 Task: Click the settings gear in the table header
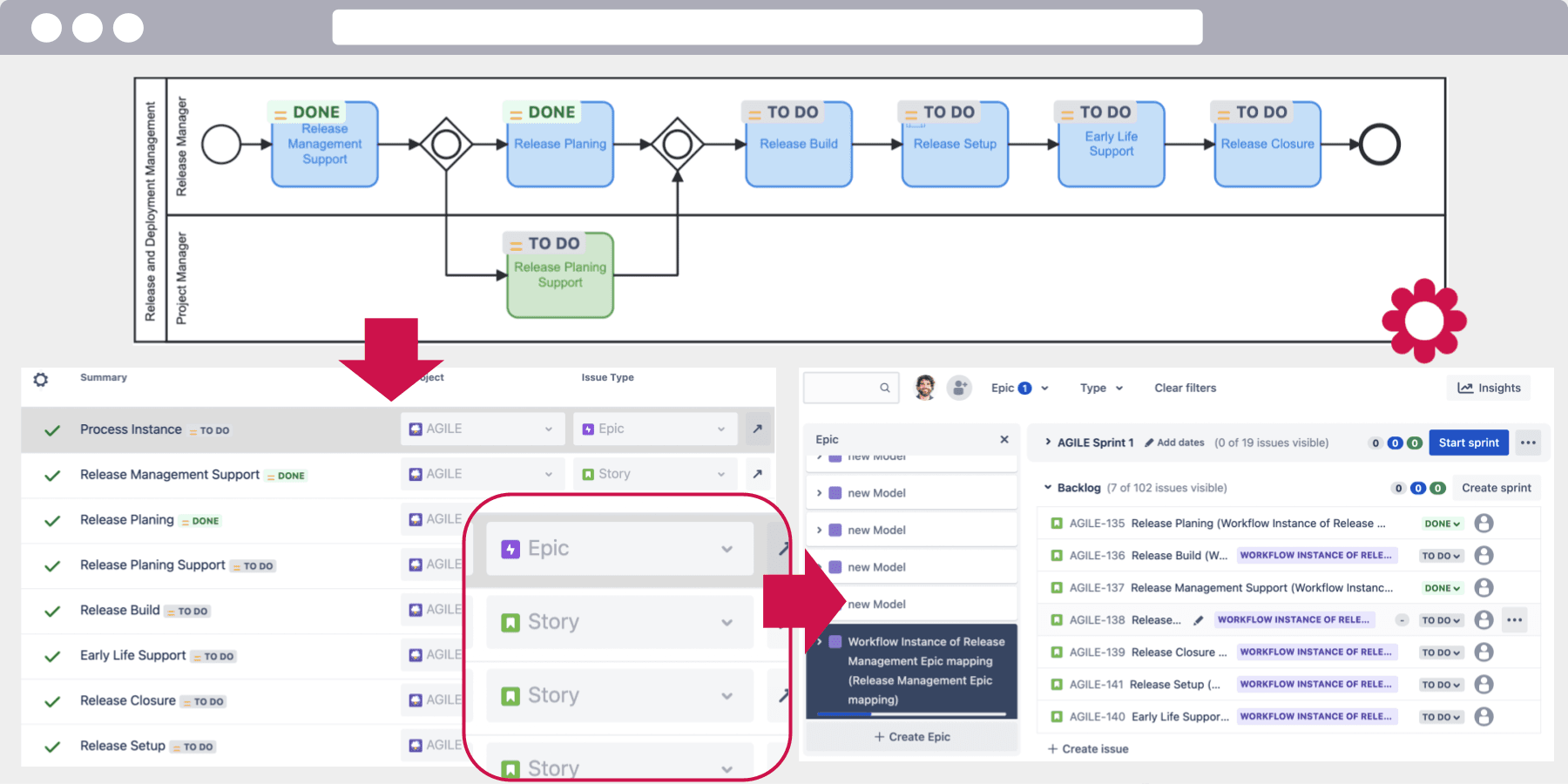pyautogui.click(x=41, y=380)
